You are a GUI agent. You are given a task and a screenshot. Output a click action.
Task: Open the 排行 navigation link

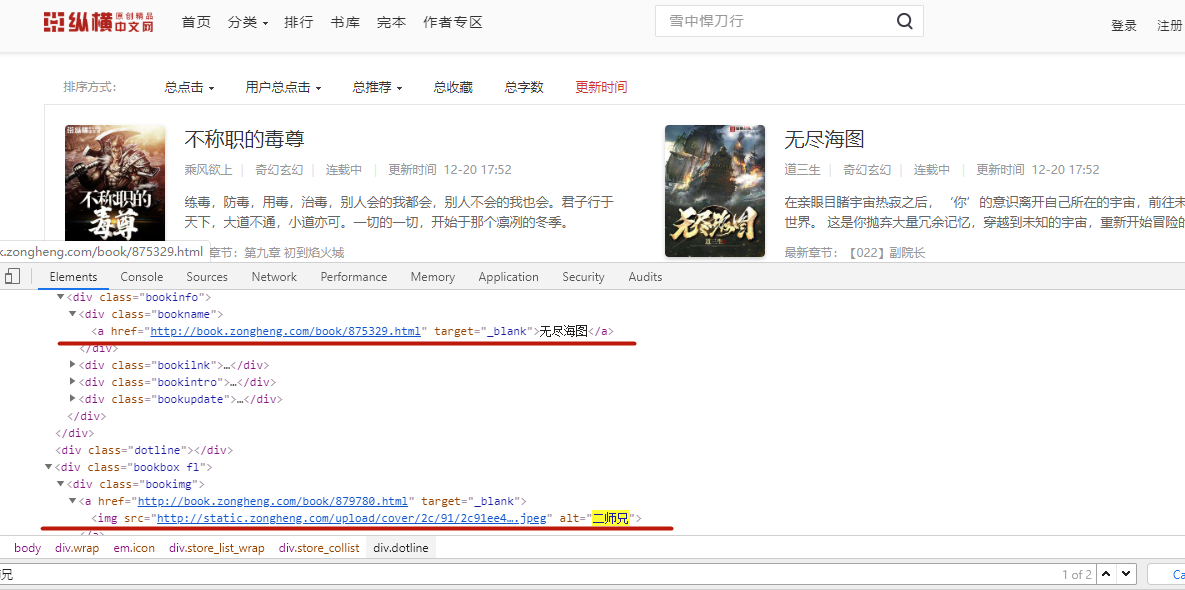tap(299, 23)
